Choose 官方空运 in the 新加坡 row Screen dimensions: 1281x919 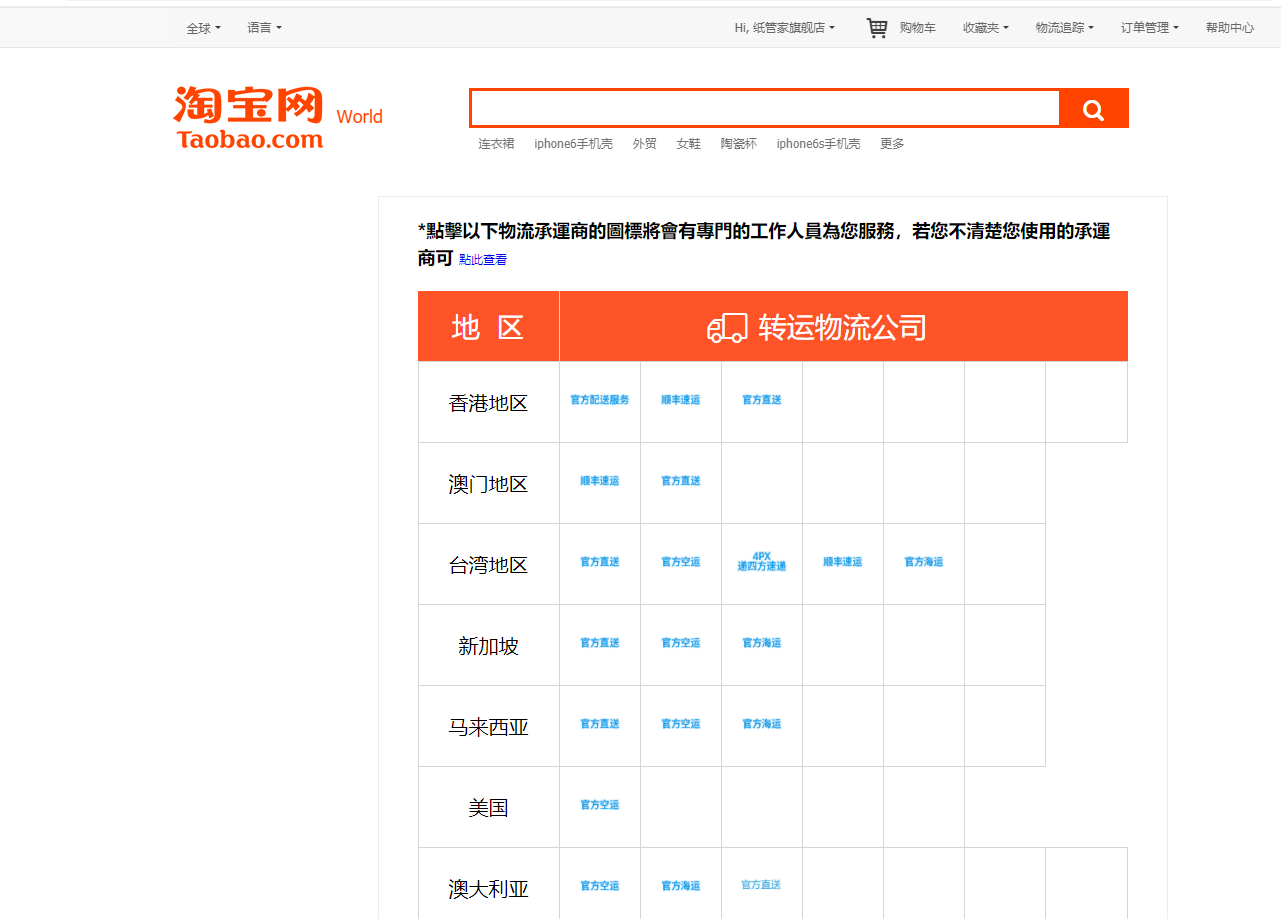click(x=681, y=643)
